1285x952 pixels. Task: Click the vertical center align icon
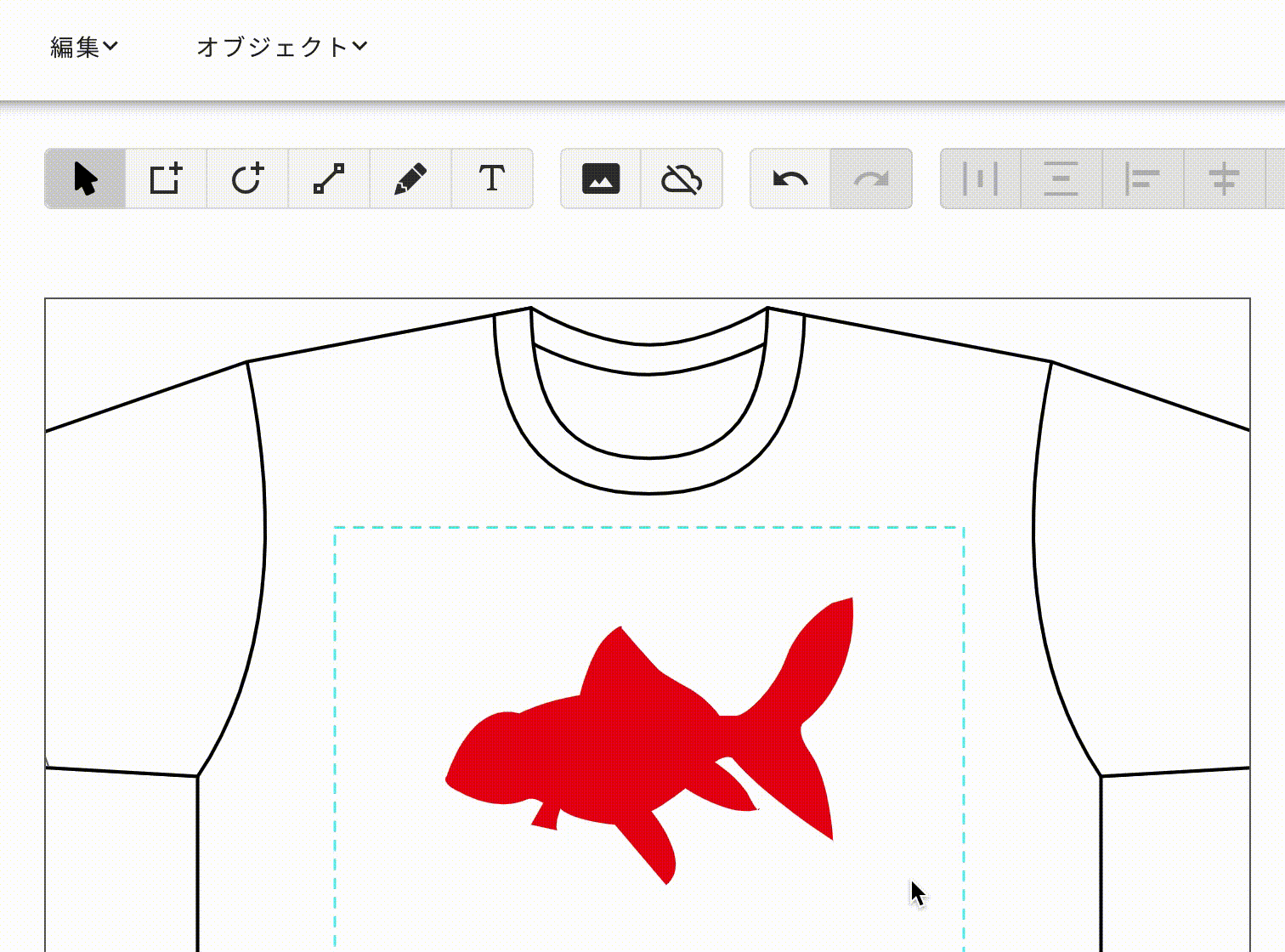(x=1059, y=179)
